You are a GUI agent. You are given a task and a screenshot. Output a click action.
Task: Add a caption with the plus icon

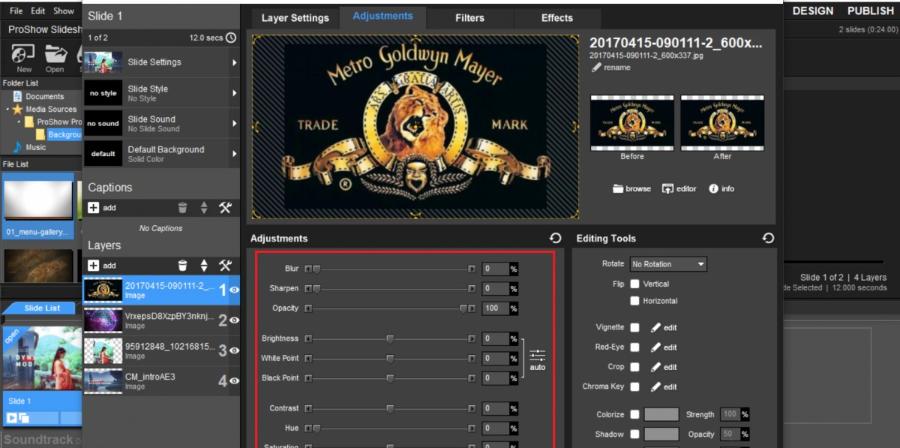click(94, 208)
